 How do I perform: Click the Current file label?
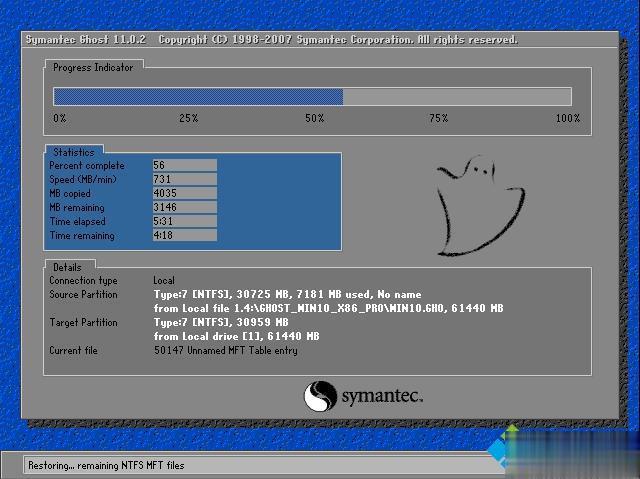pyautogui.click(x=73, y=350)
